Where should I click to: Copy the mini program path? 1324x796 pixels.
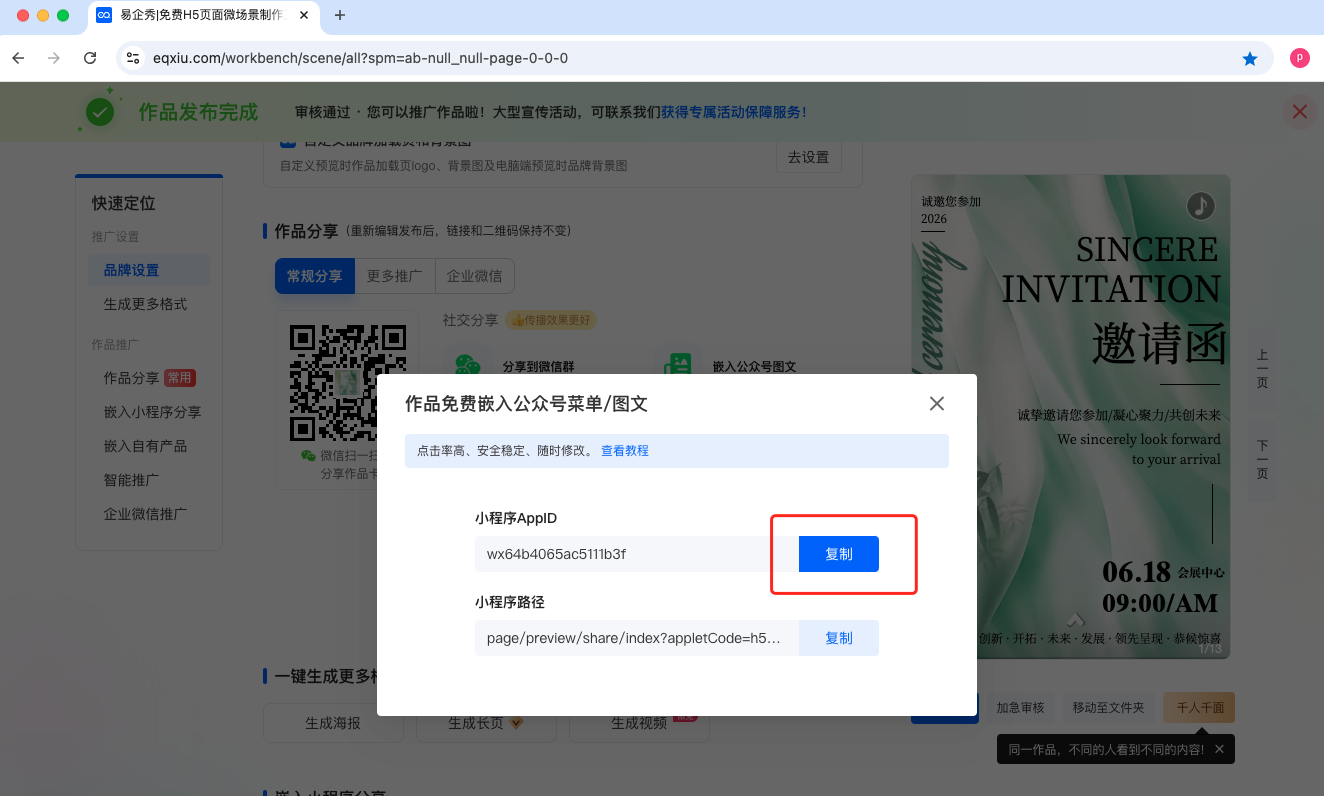(x=838, y=638)
